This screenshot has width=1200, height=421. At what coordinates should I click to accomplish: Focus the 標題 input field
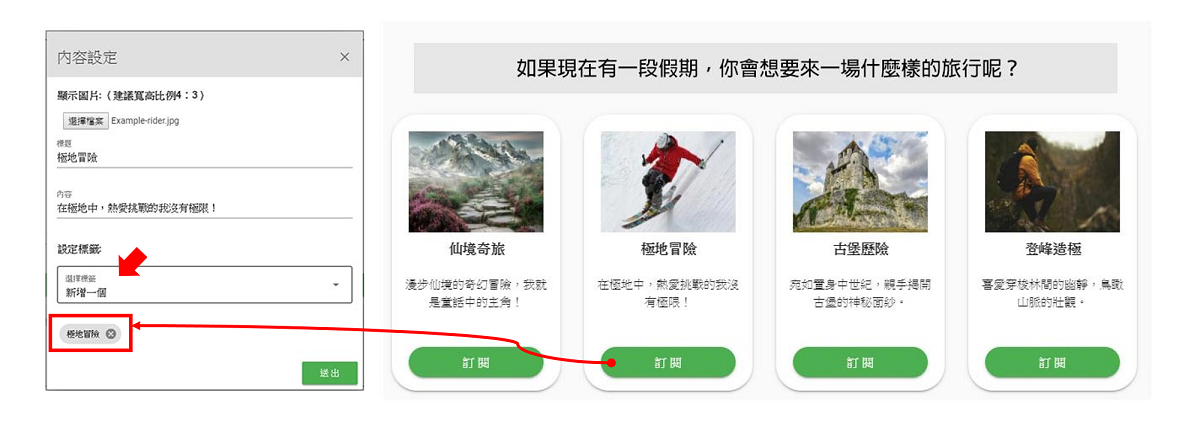[x=205, y=157]
